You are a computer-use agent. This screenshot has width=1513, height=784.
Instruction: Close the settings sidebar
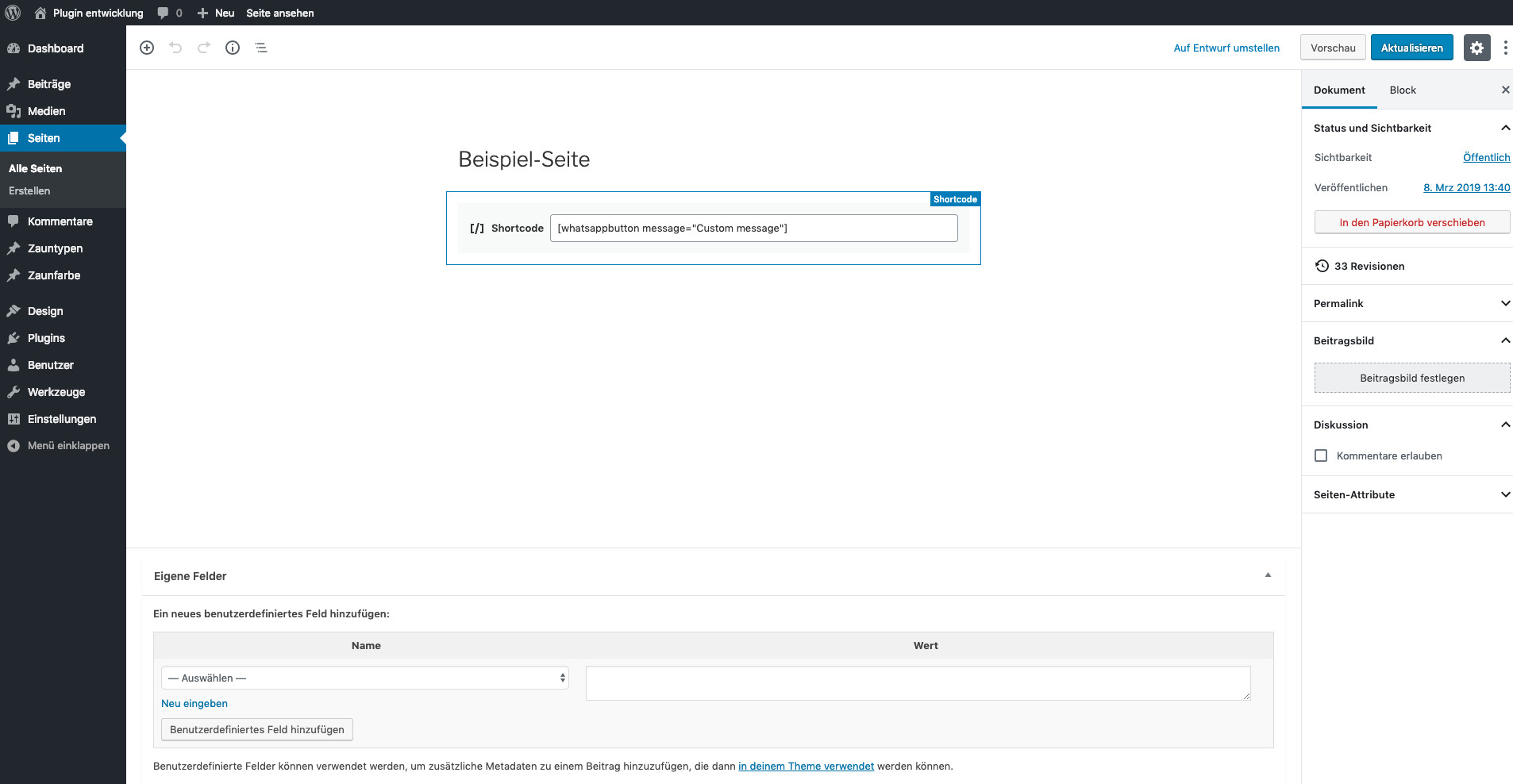click(1505, 90)
